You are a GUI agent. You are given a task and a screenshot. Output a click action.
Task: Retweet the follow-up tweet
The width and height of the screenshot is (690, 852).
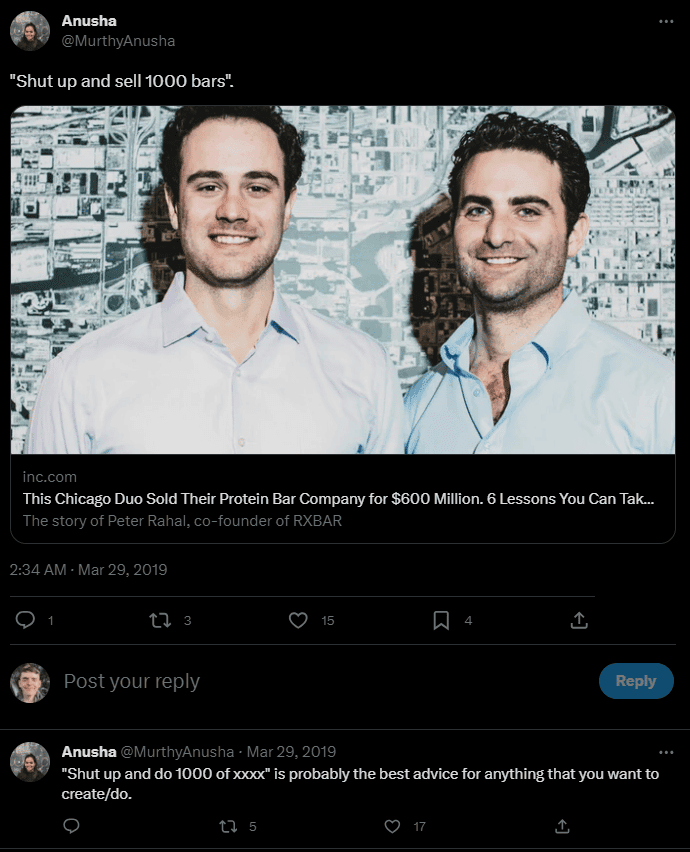(x=228, y=826)
